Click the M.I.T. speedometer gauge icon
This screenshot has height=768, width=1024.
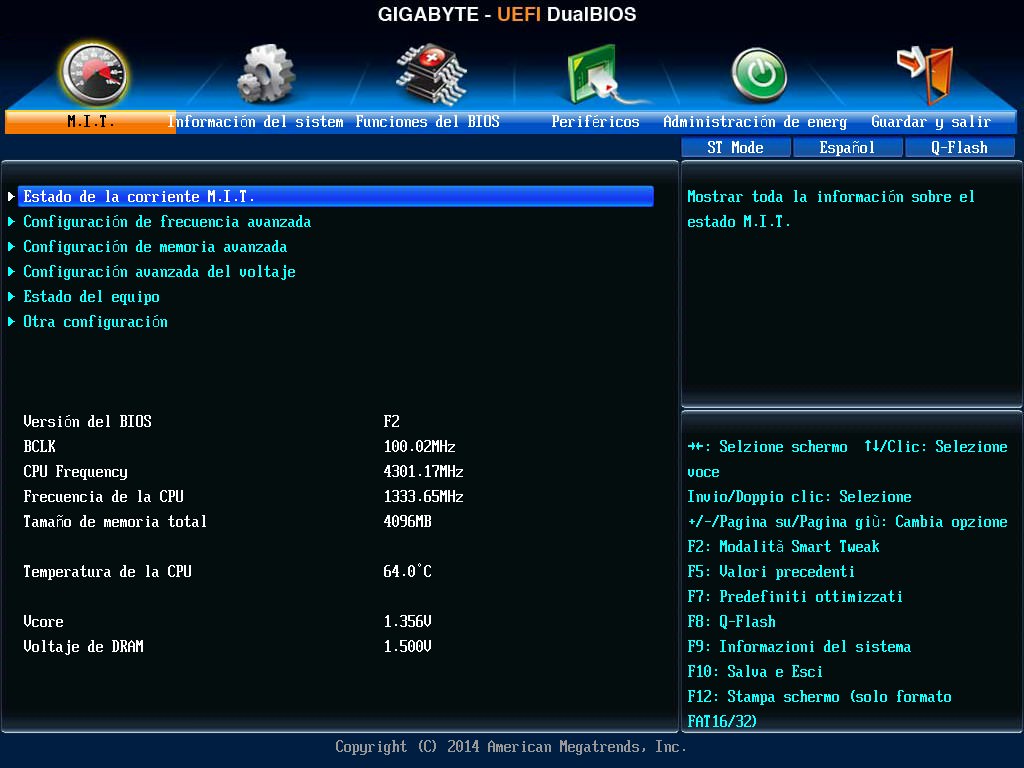coord(94,75)
